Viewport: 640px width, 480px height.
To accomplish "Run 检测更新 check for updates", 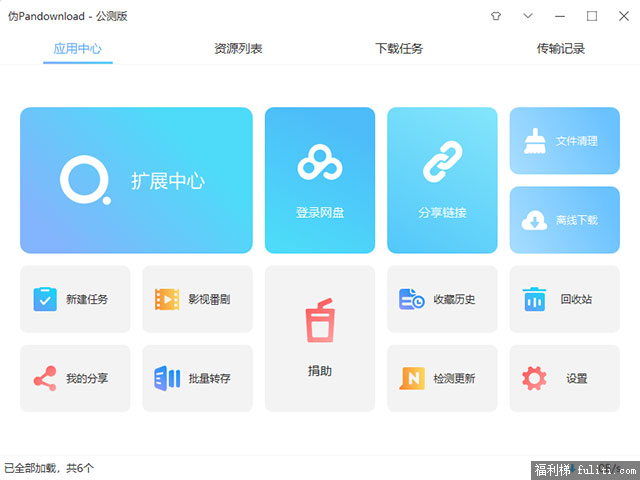I will [x=442, y=378].
